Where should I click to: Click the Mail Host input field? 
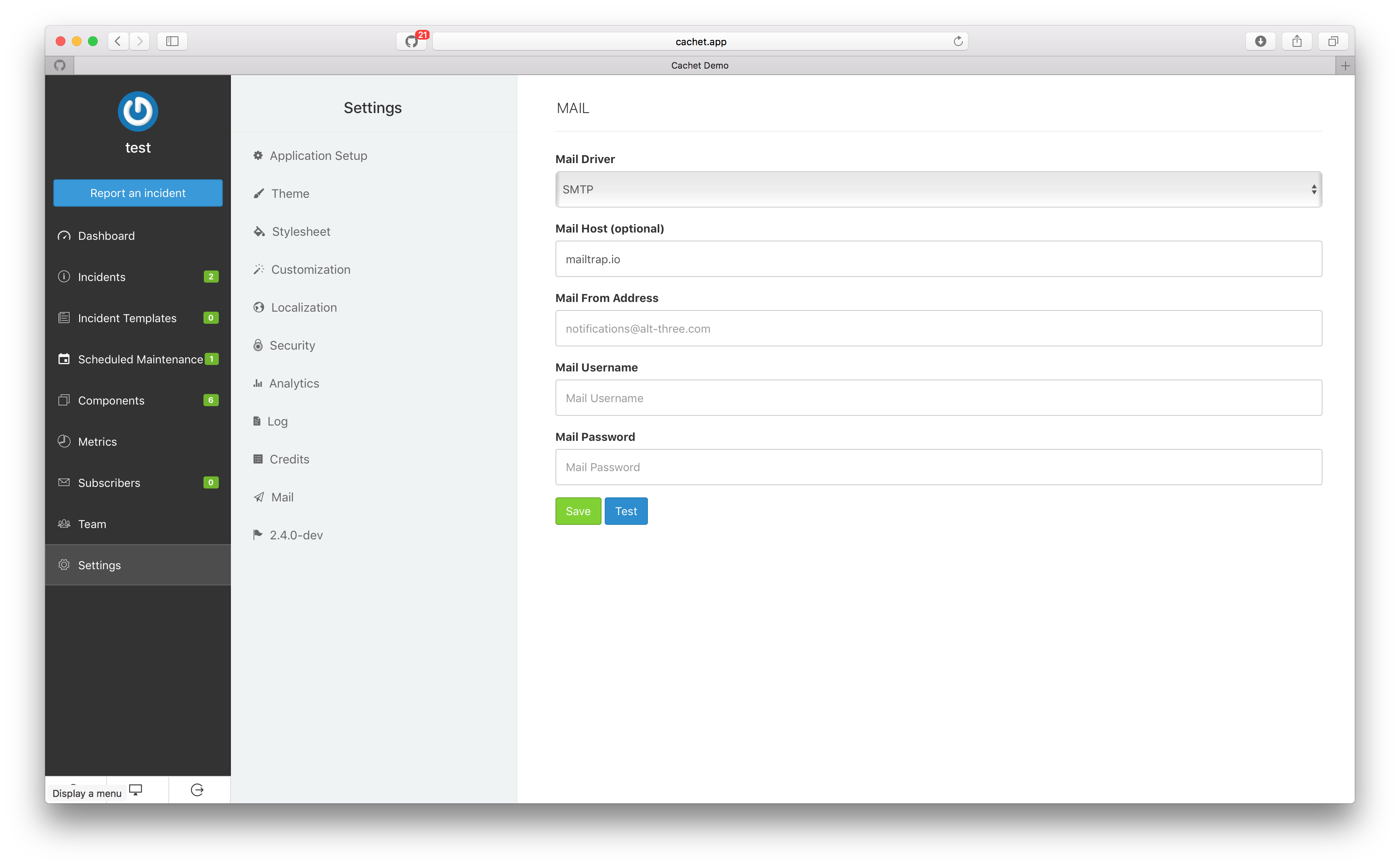click(938, 259)
